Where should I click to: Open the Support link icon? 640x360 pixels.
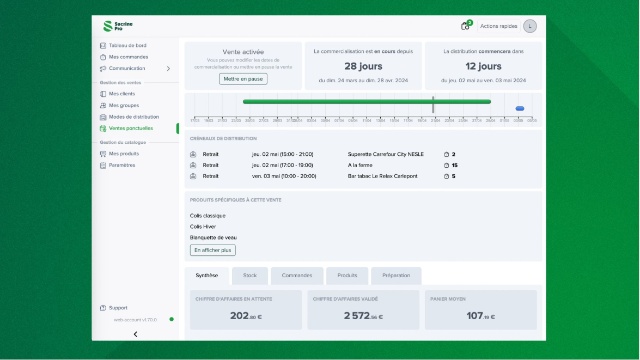coord(103,308)
